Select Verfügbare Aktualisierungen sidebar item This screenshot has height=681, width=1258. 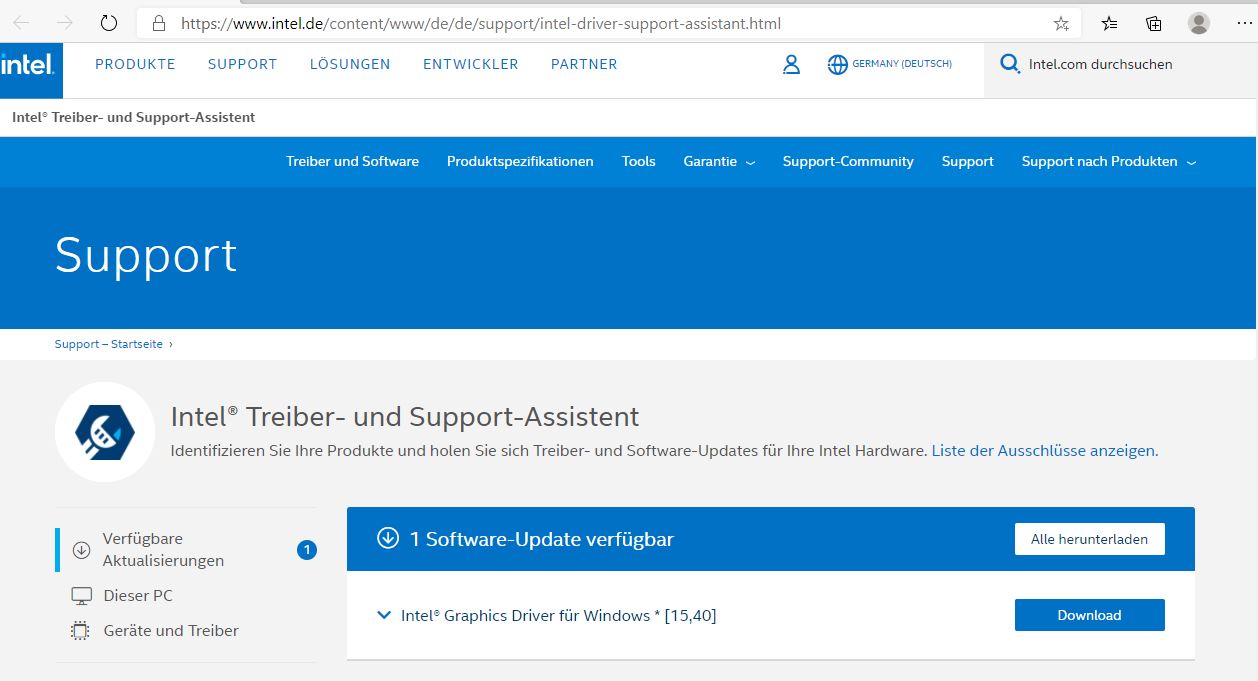click(x=185, y=550)
